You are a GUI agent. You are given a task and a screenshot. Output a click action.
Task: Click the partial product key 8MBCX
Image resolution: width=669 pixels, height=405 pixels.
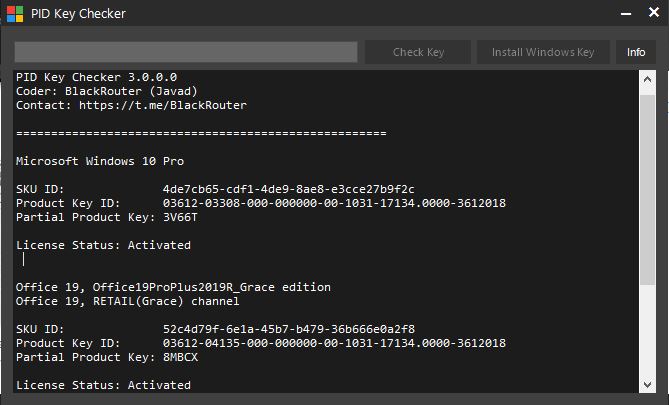(x=180, y=357)
